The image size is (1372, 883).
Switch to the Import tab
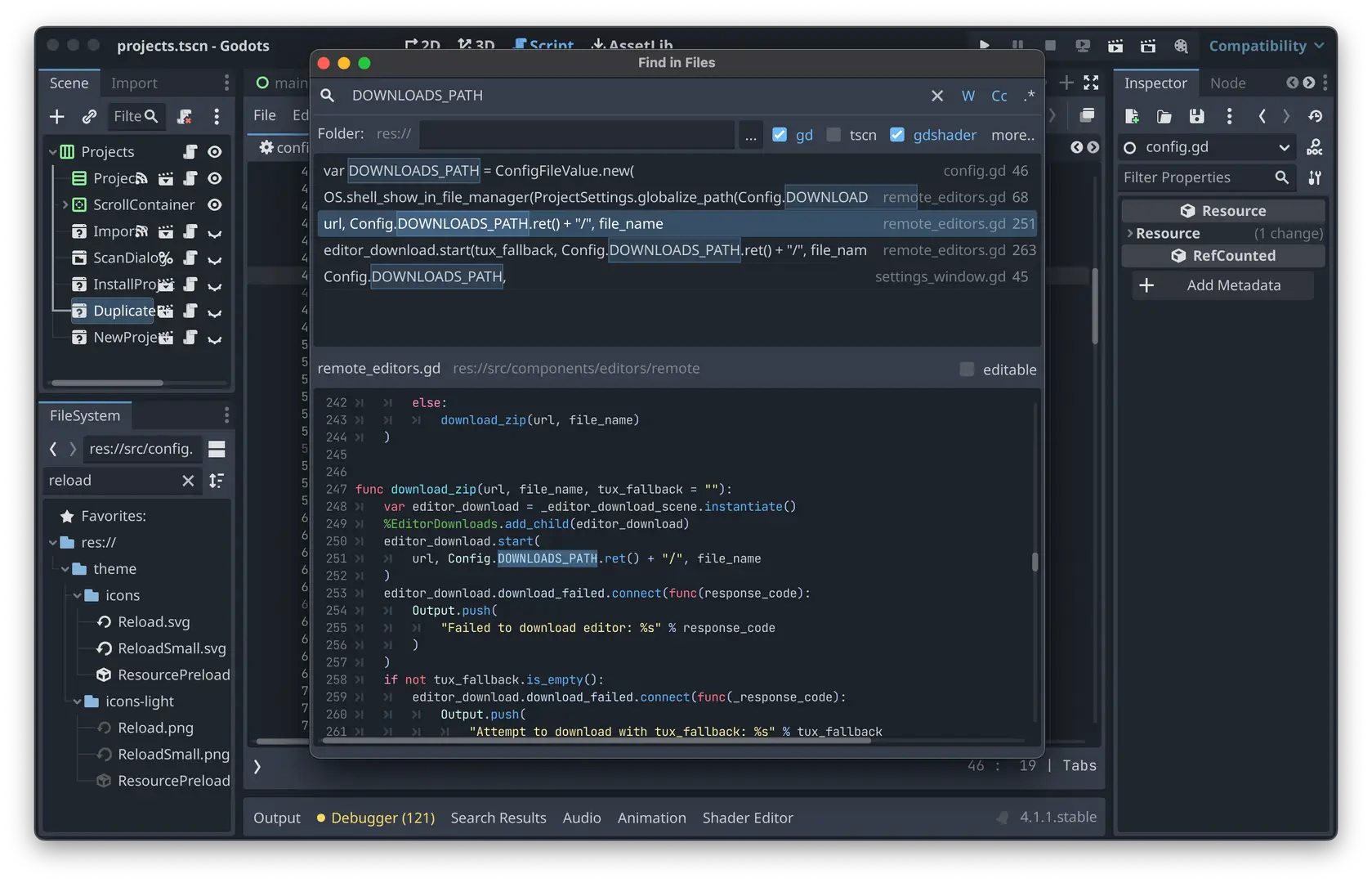[x=134, y=83]
